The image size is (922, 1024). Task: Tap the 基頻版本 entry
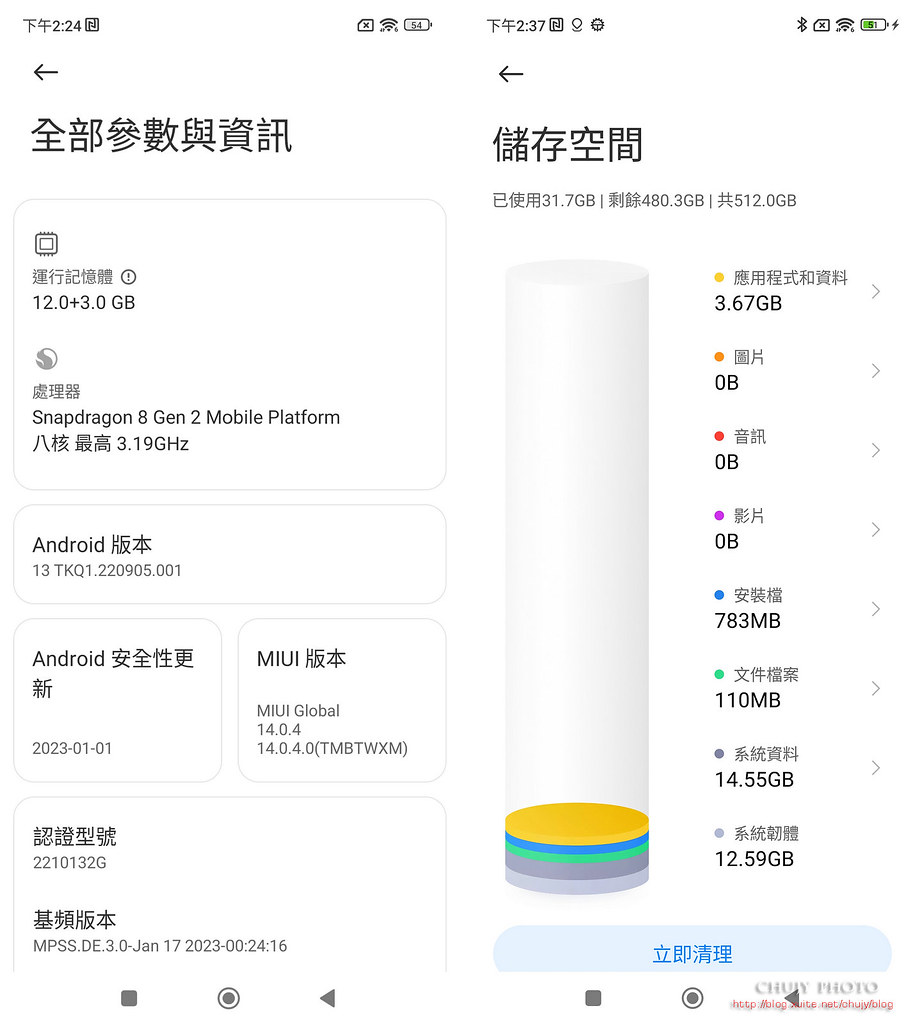point(230,931)
